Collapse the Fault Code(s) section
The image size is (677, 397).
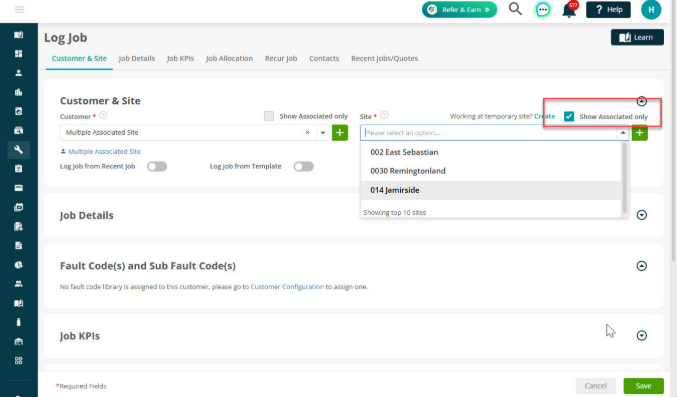click(x=642, y=266)
